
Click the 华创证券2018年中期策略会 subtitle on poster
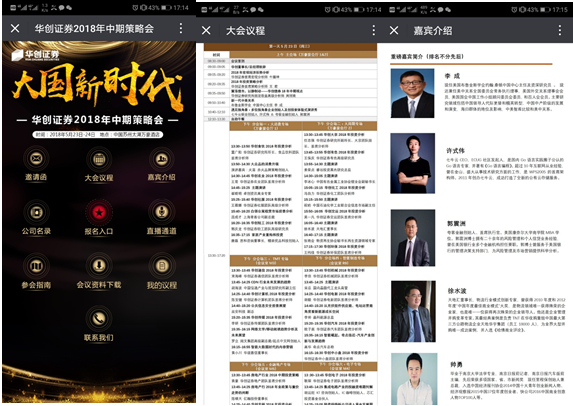click(x=98, y=120)
